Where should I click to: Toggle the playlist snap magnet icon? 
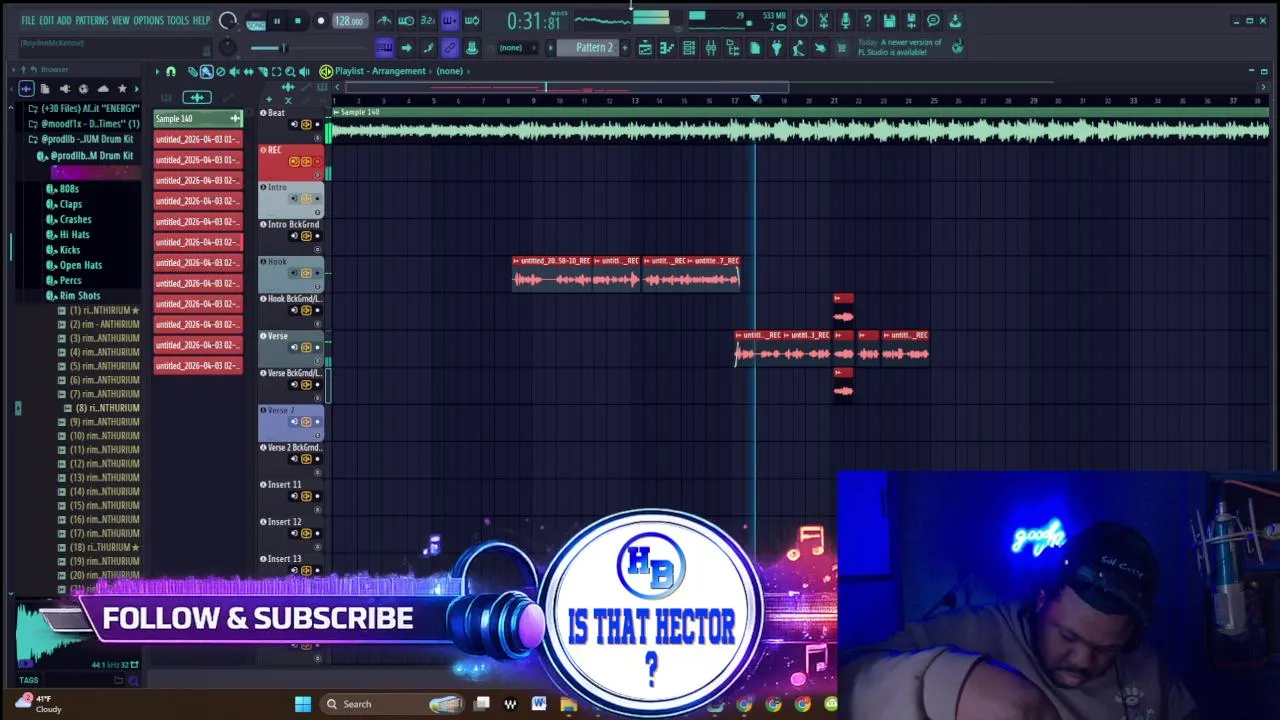coord(171,71)
